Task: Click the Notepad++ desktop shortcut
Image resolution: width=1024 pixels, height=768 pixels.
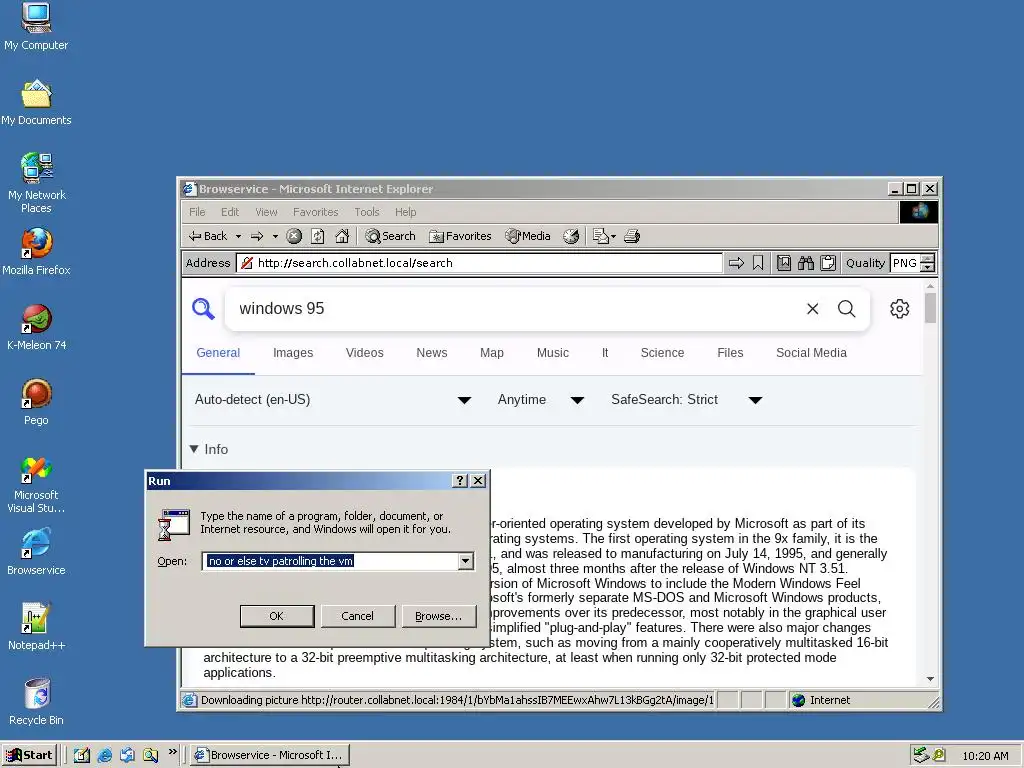Action: pos(36,628)
